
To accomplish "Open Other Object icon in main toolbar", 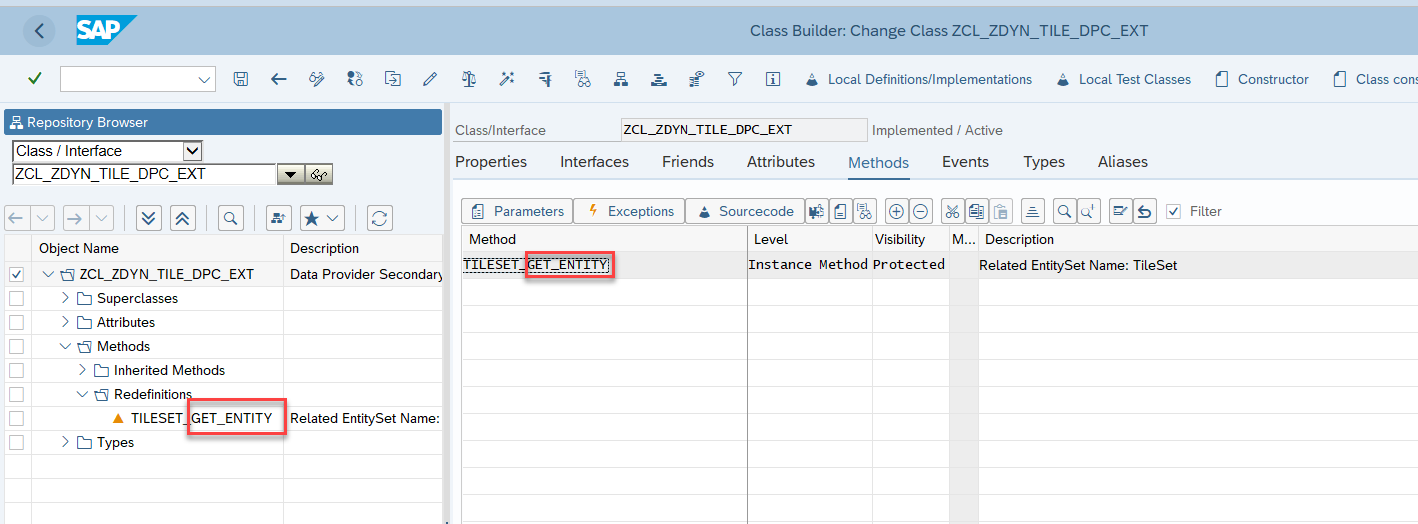I will tap(393, 79).
